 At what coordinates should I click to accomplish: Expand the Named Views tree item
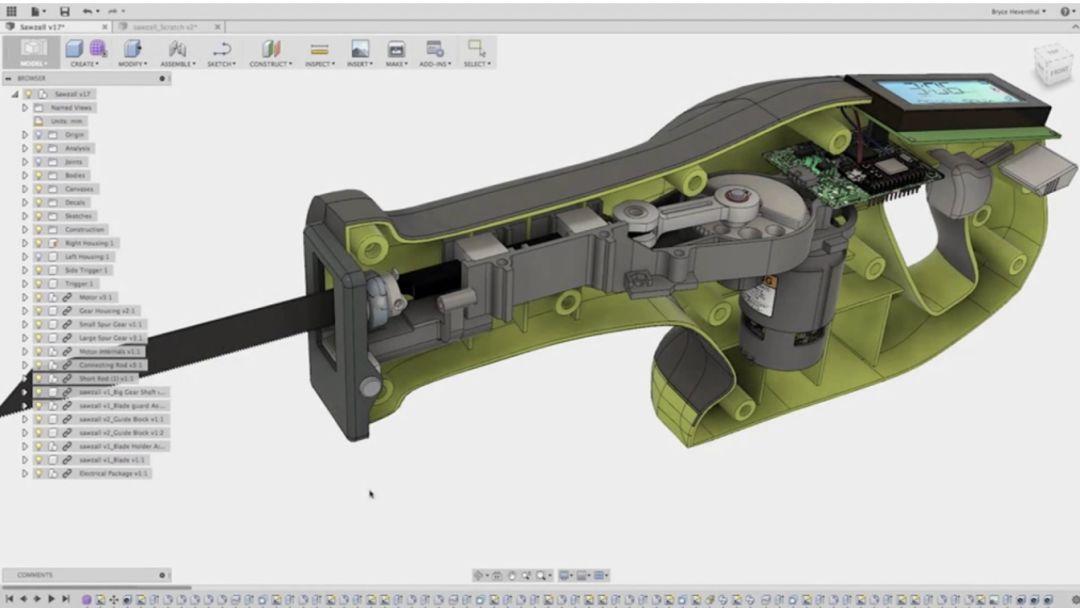click(x=24, y=107)
